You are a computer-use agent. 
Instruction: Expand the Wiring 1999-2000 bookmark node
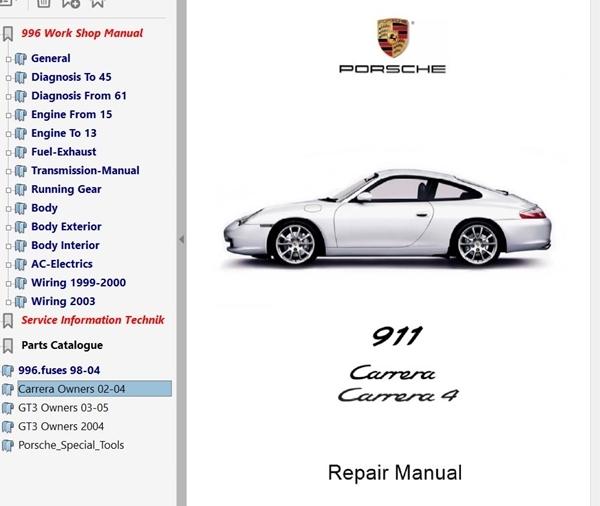click(x=8, y=284)
